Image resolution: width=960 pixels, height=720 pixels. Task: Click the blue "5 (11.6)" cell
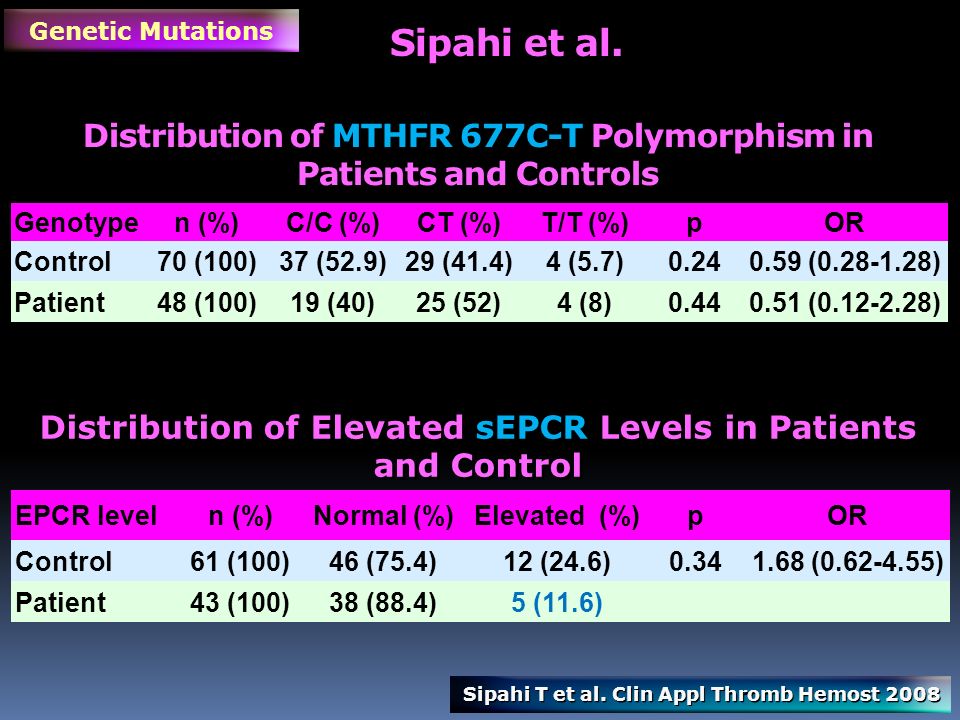pyautogui.click(x=557, y=602)
